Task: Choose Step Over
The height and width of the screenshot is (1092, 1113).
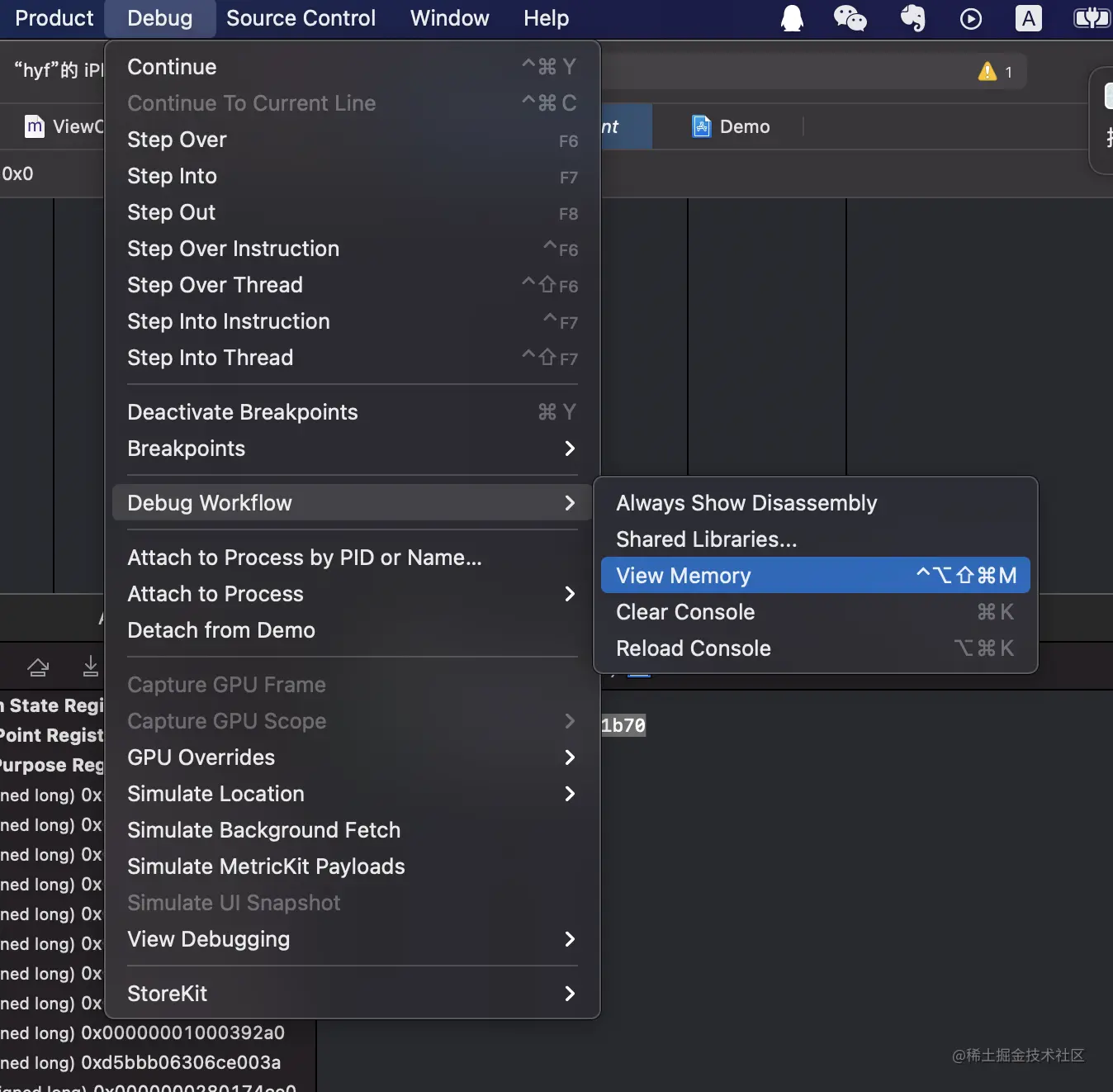Action: (352, 140)
